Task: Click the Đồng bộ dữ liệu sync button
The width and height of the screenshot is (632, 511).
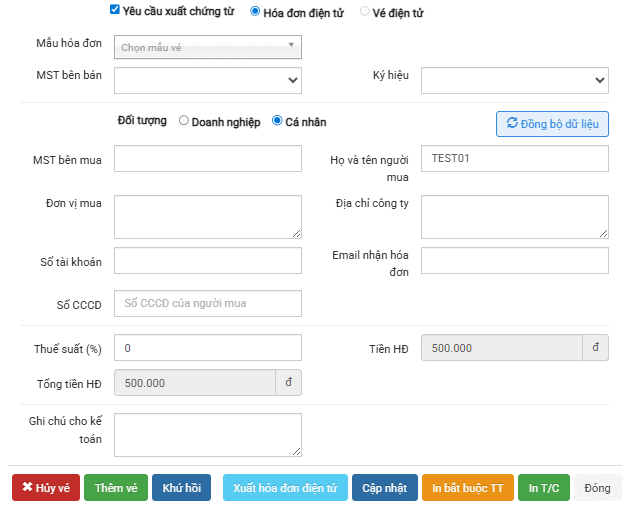Action: [x=552, y=123]
